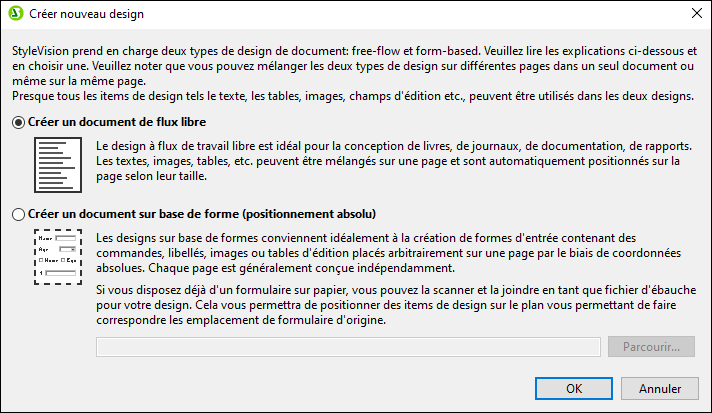Click the 'Créer nouveau design' title text

(86, 14)
